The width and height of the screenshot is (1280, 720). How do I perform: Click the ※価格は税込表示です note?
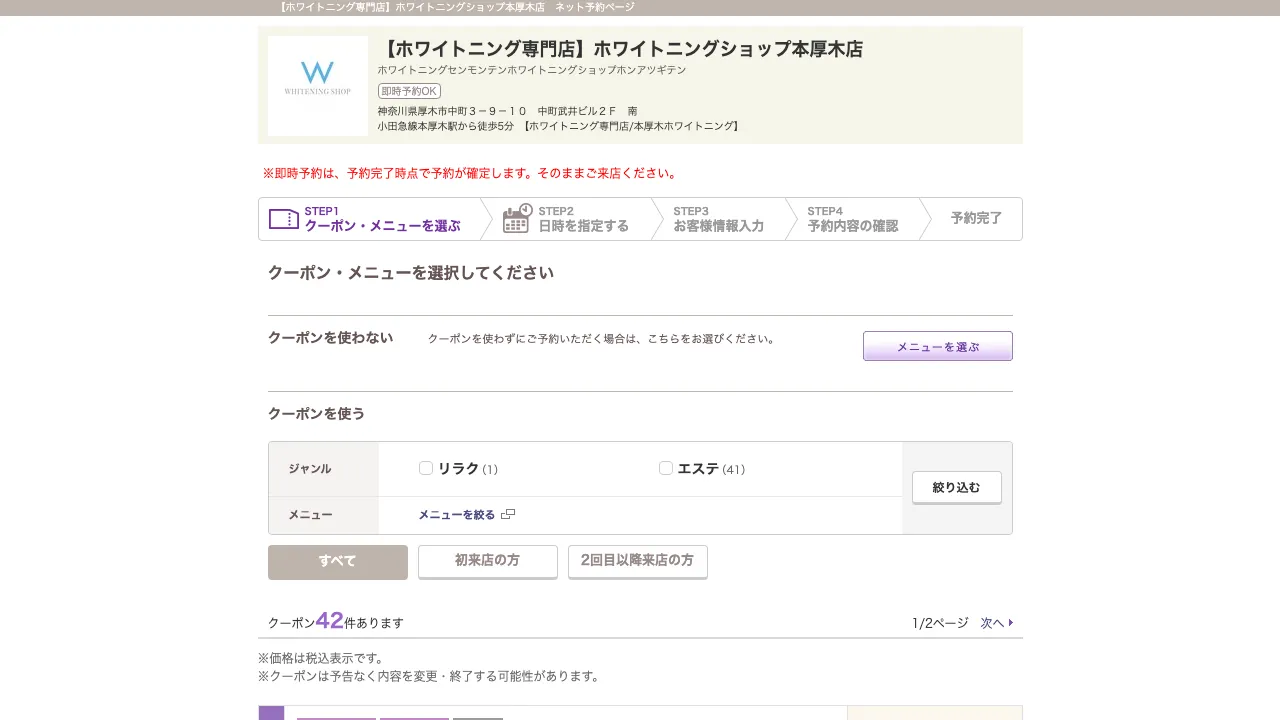[321, 658]
